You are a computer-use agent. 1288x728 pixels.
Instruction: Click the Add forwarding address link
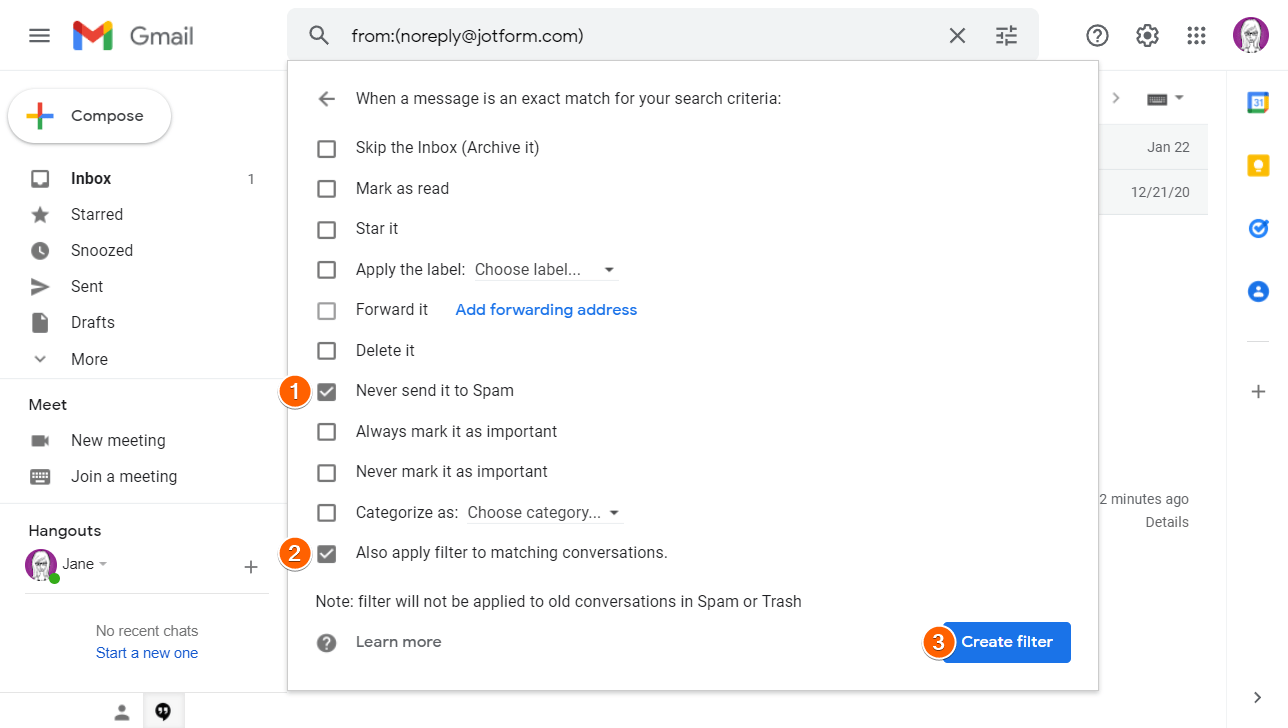click(x=546, y=310)
